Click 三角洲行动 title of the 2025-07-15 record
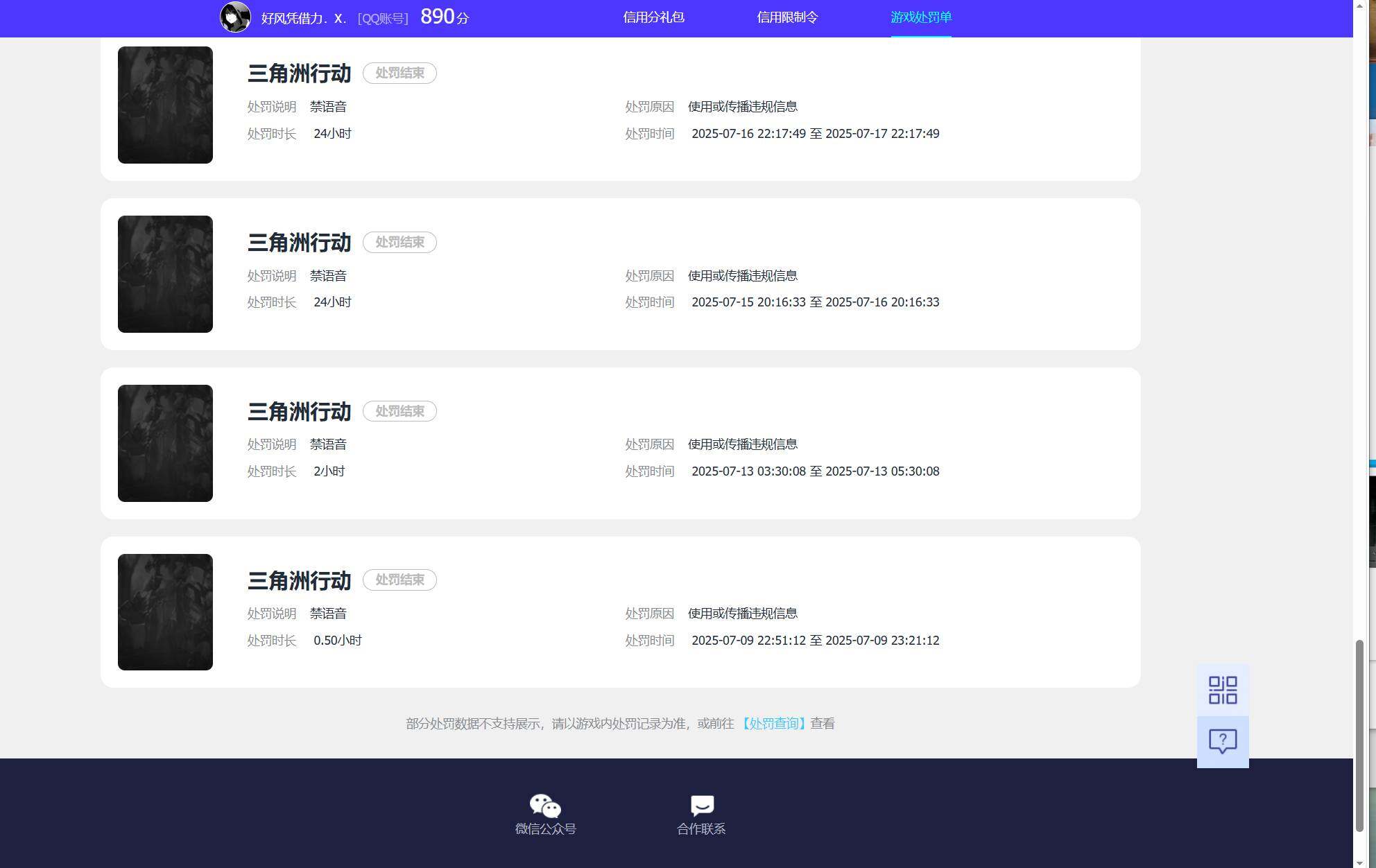1376x868 pixels. [299, 243]
